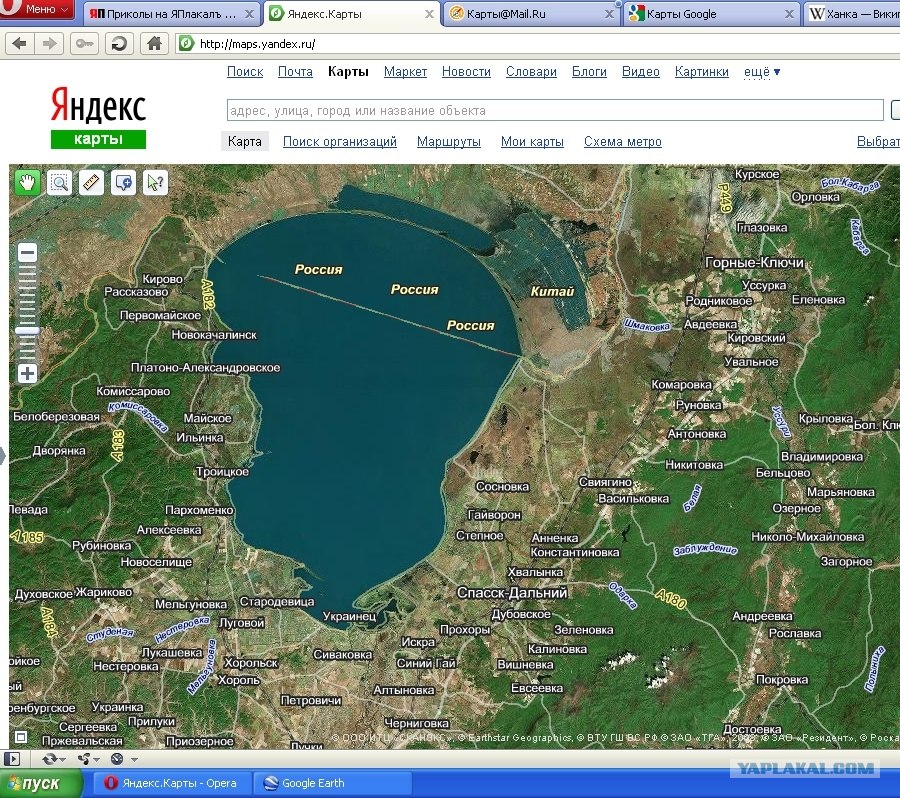Image resolution: width=900 pixels, height=798 pixels.
Task: Open the password wand key button
Action: 84,44
